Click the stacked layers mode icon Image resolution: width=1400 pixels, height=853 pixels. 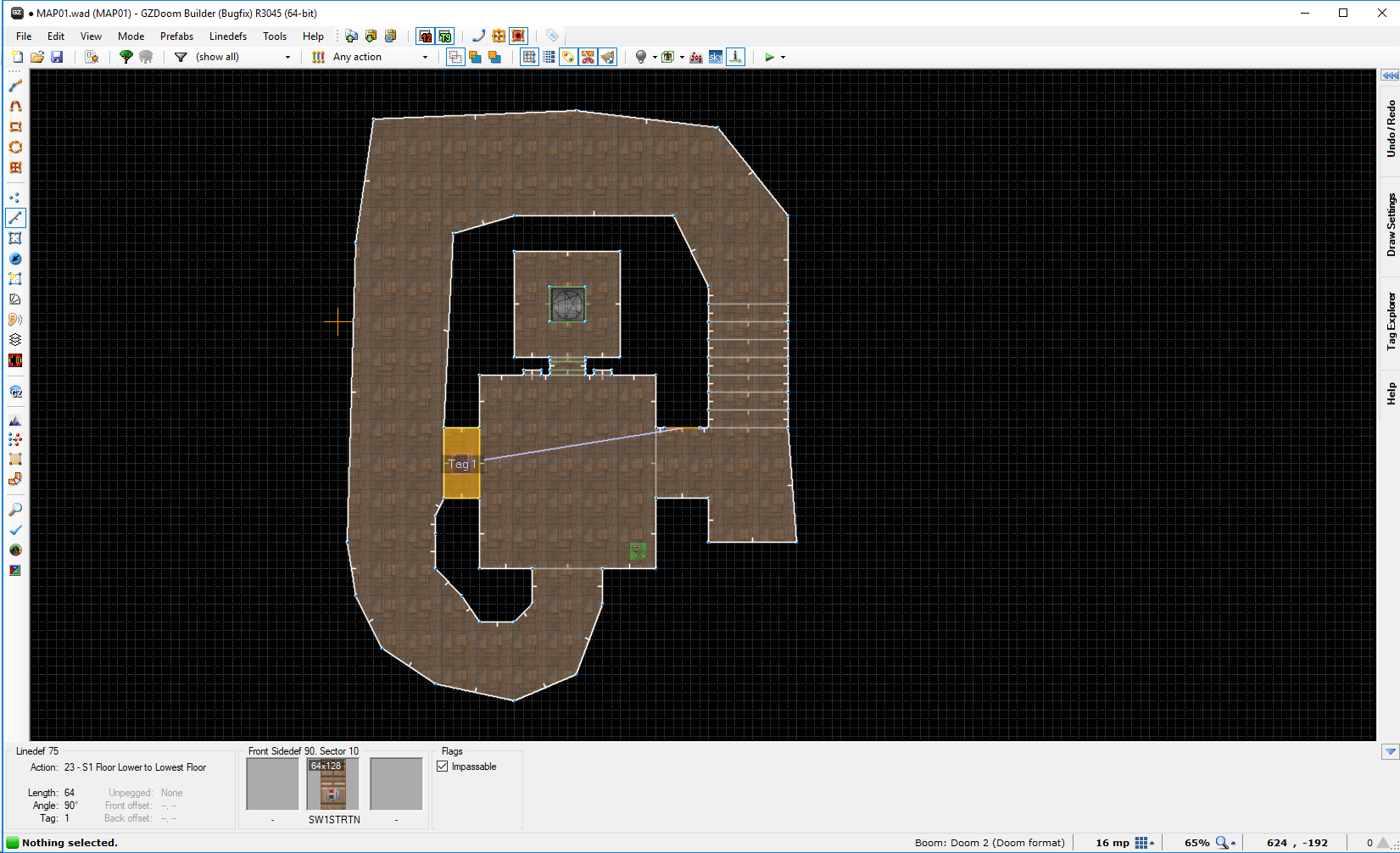15,340
